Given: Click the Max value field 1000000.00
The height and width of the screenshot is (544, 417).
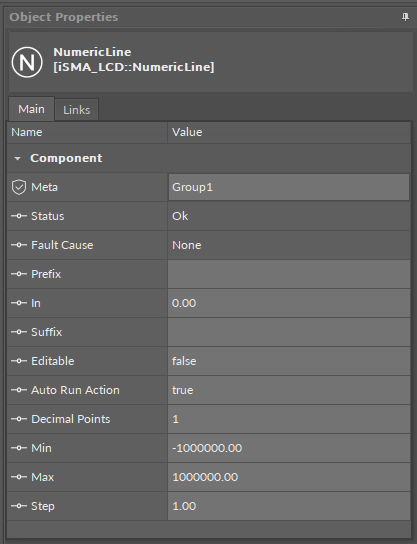Looking at the screenshot, I should click(x=289, y=477).
